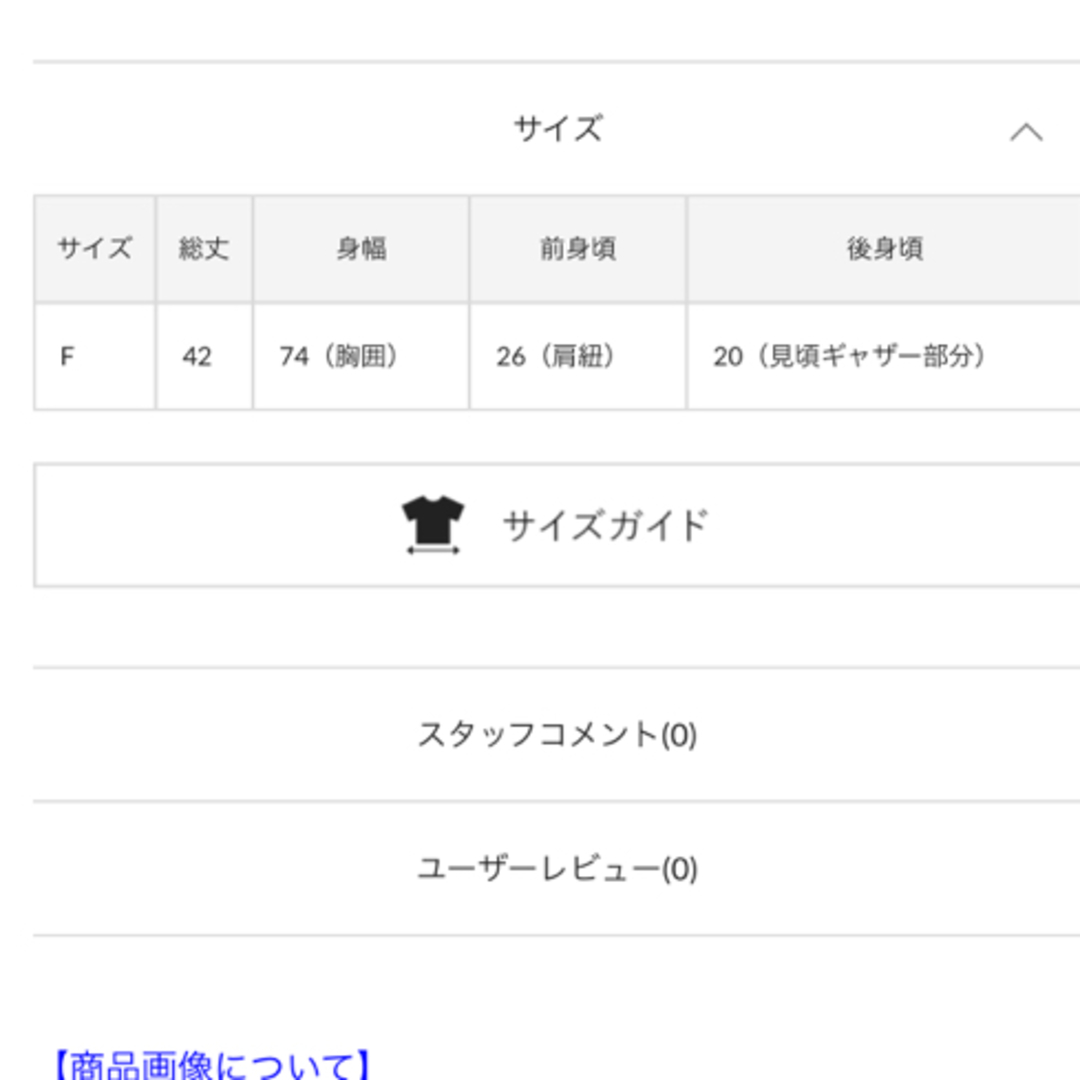Select the 後身頃 column header
The image size is (1080, 1080).
884,249
